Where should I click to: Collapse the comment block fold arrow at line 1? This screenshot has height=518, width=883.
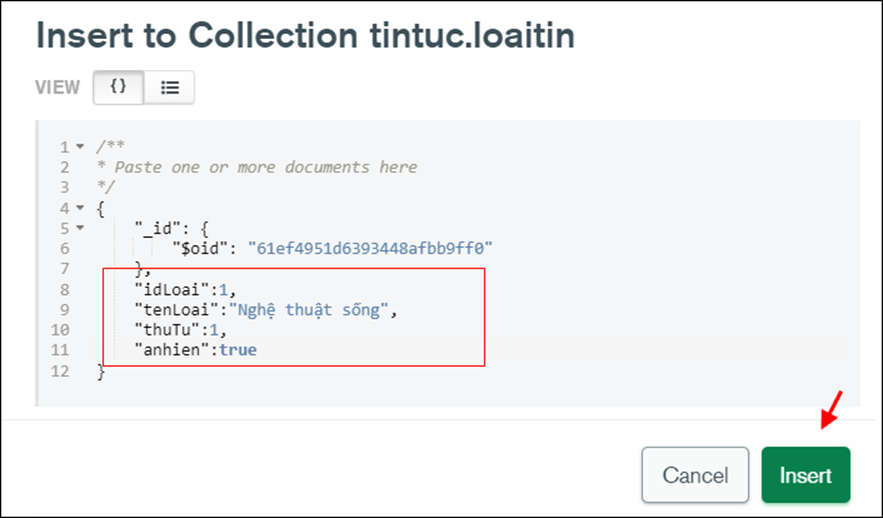coord(80,146)
